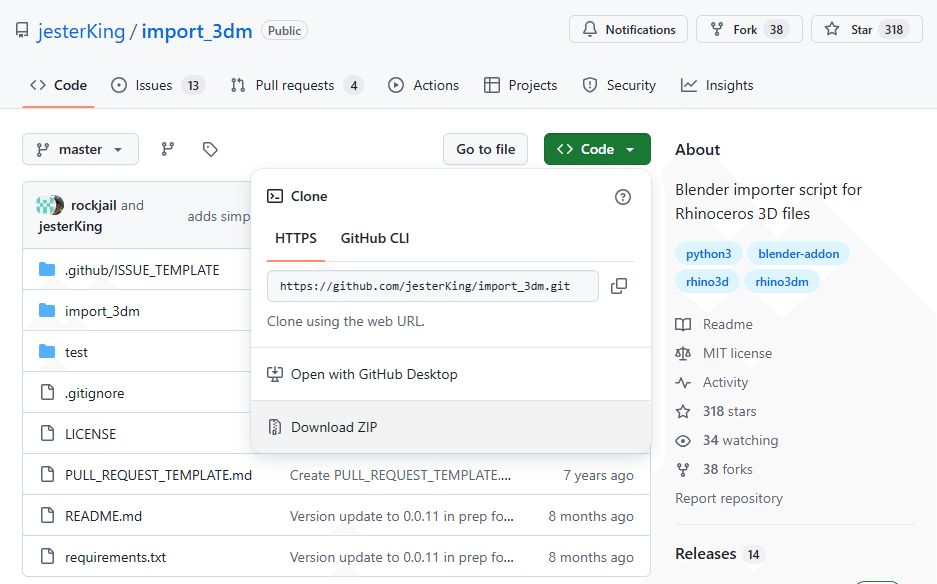Copy the clone URL to clipboard
Viewport: 937px width, 584px height.
619,286
